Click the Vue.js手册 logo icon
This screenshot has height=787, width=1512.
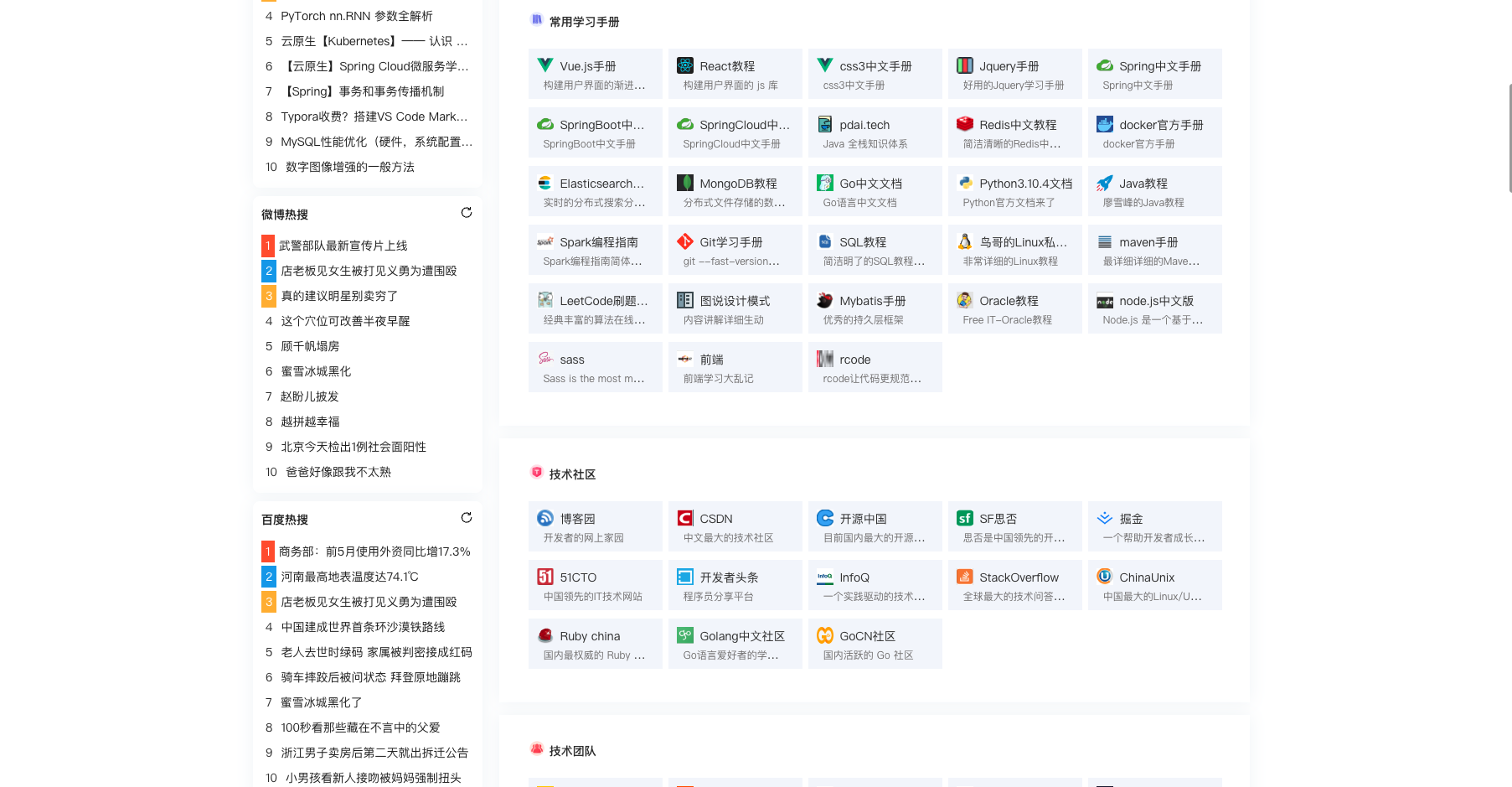(x=544, y=65)
